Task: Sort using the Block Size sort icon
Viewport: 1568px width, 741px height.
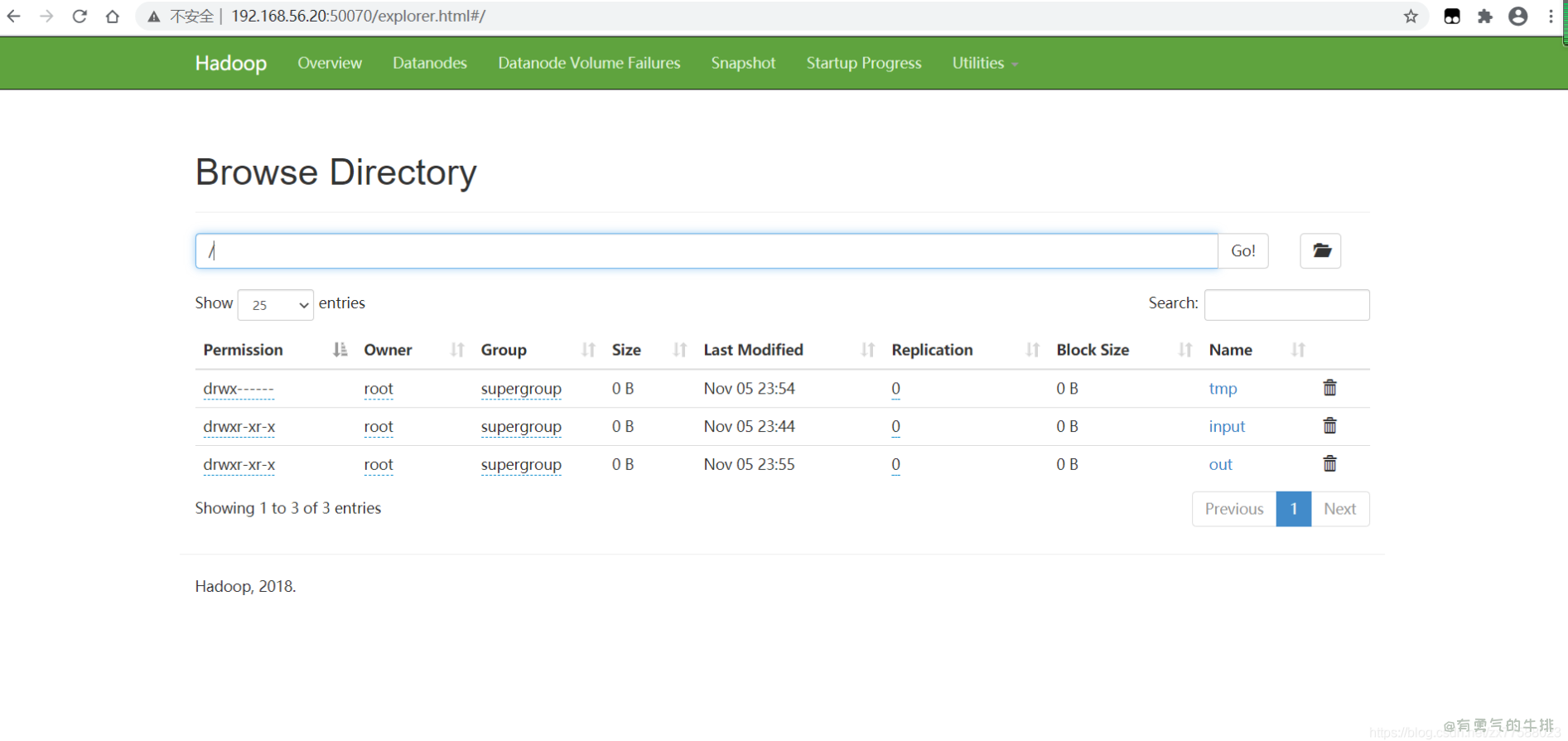Action: coord(1185,350)
